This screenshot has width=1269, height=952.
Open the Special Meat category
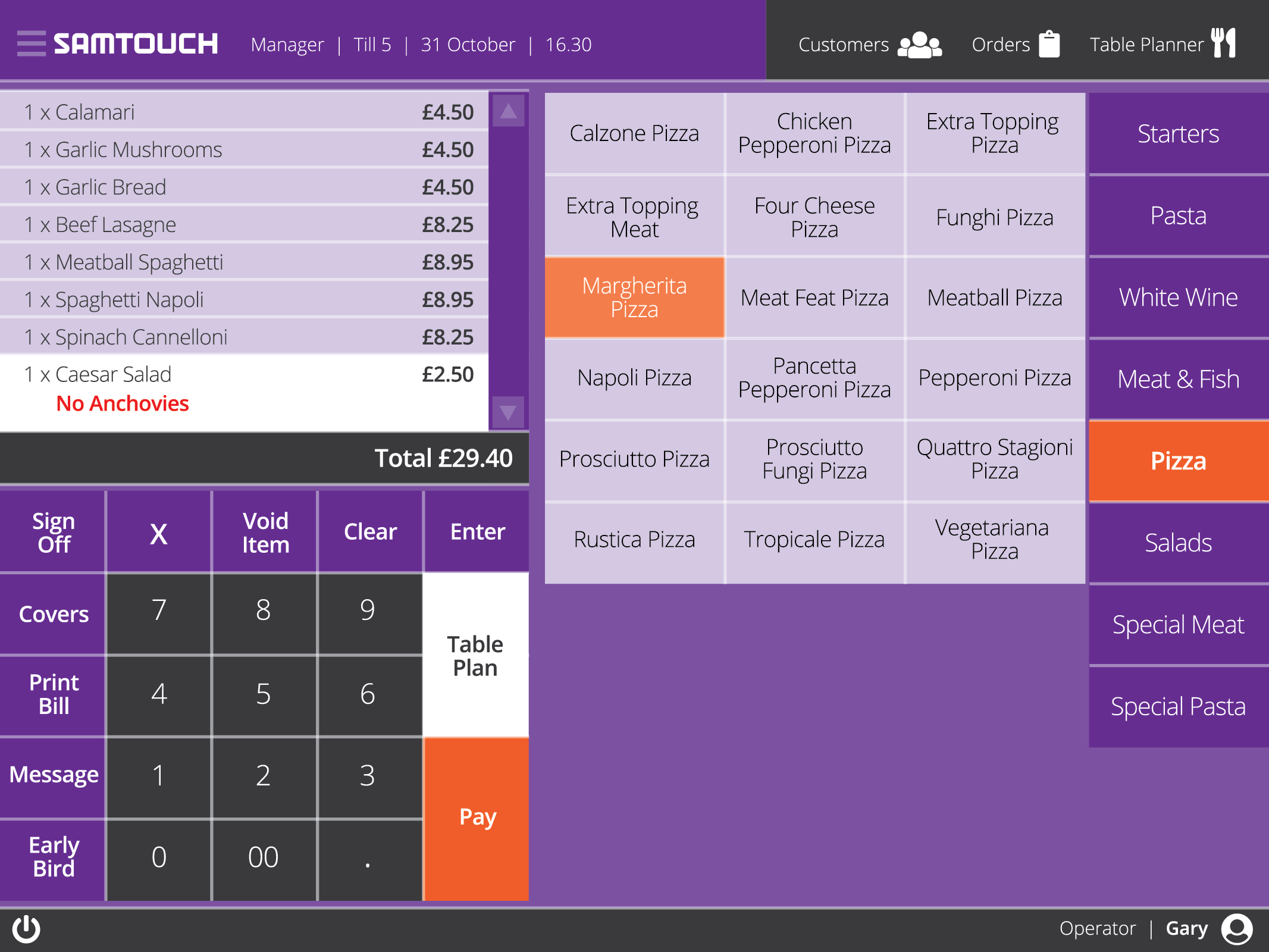(1178, 624)
